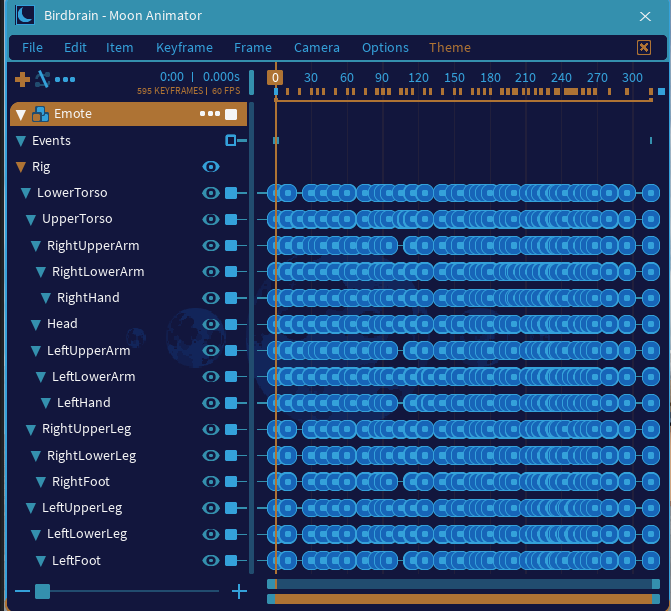Click the plus zoom-in icon
671x611 pixels.
(239, 591)
